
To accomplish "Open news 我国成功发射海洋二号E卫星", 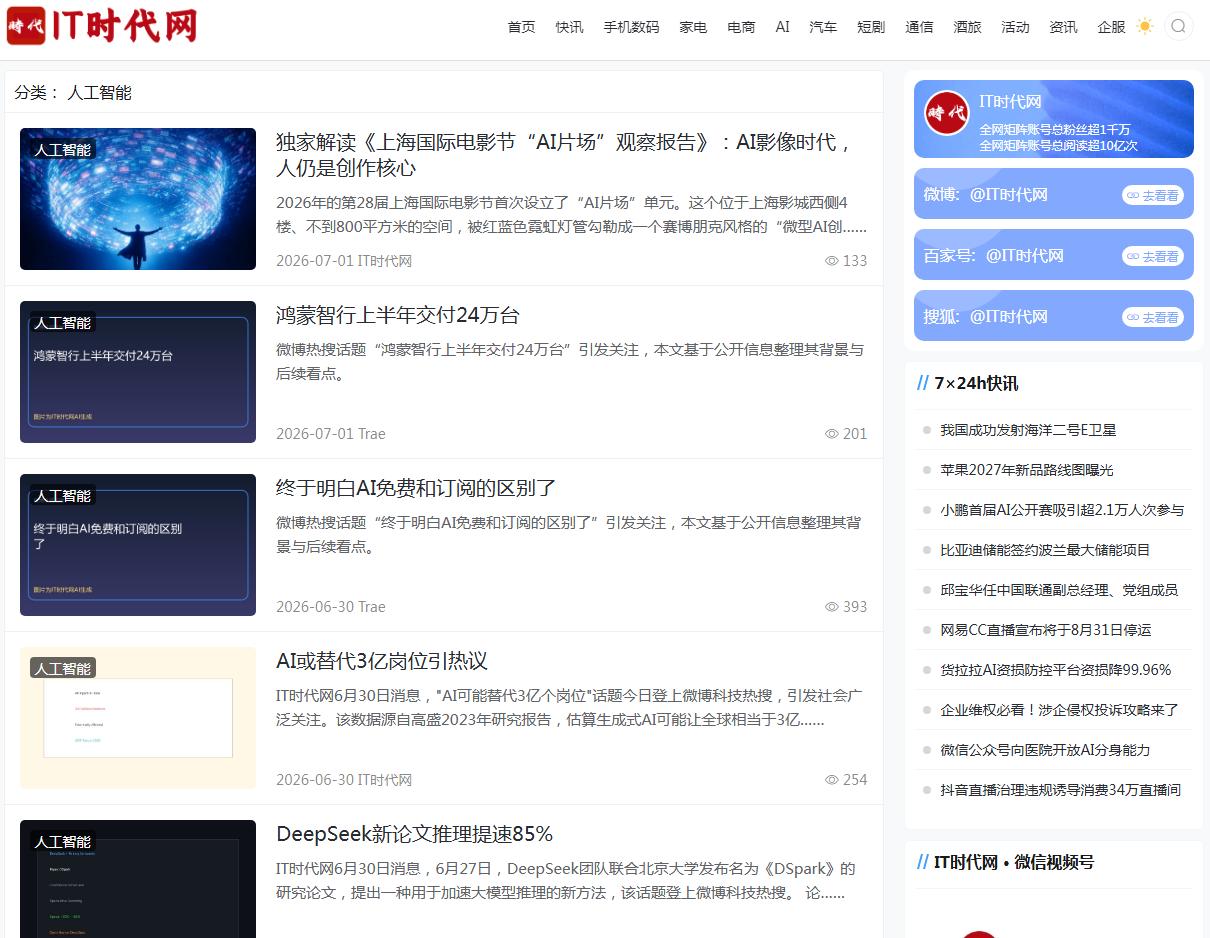I will pyautogui.click(x=1028, y=430).
